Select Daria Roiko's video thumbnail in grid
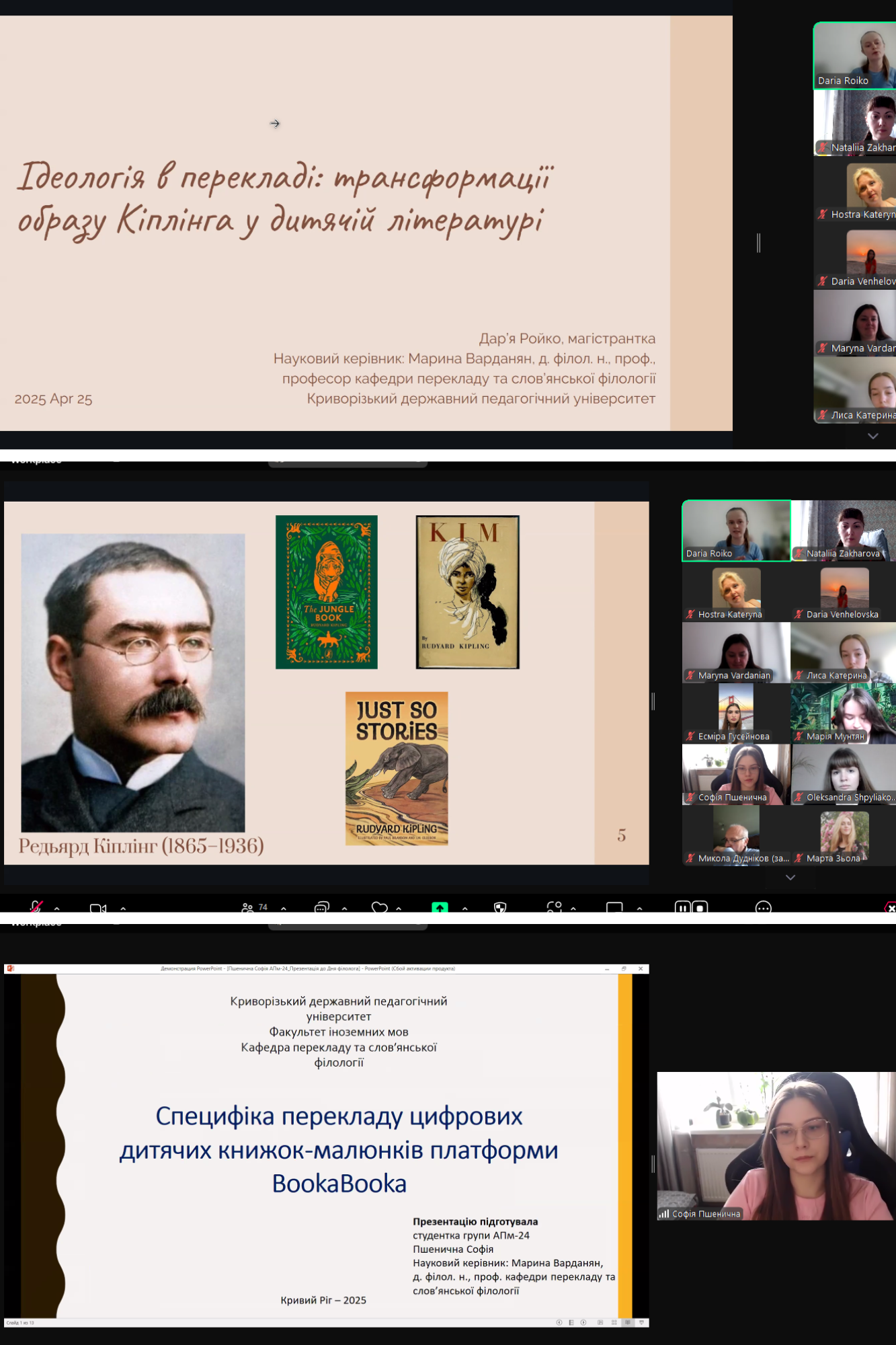 tap(736, 529)
